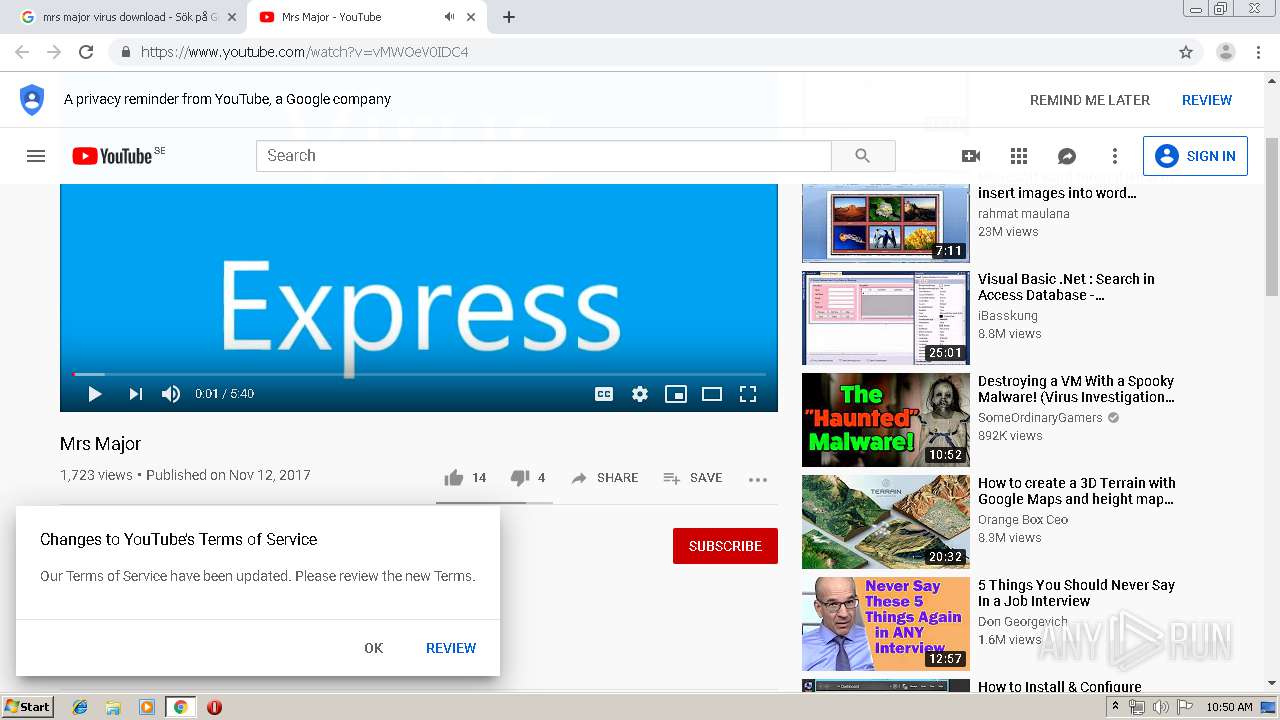Screen dimensions: 1280x720
Task: Click REMIND ME LATER on the privacy reminder
Action: click(x=1090, y=100)
